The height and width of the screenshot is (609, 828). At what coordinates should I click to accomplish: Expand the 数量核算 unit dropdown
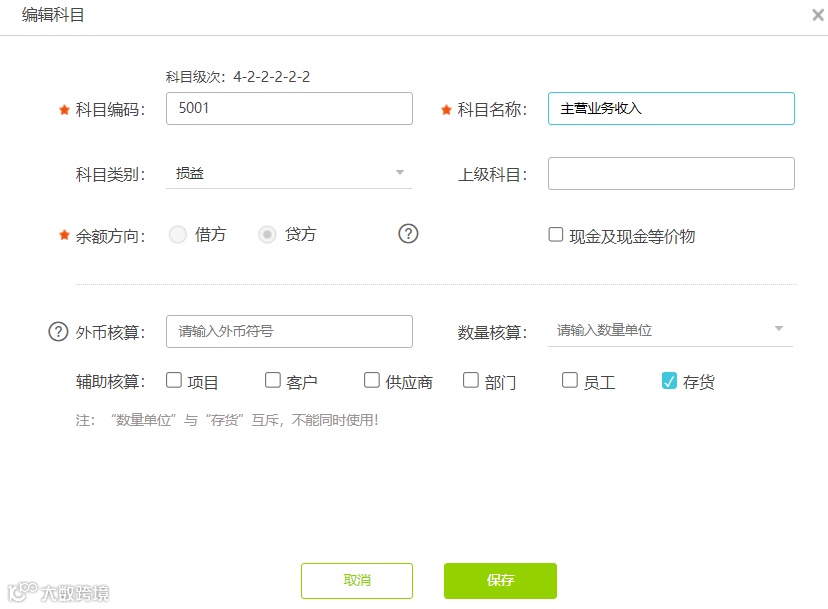tap(671, 330)
